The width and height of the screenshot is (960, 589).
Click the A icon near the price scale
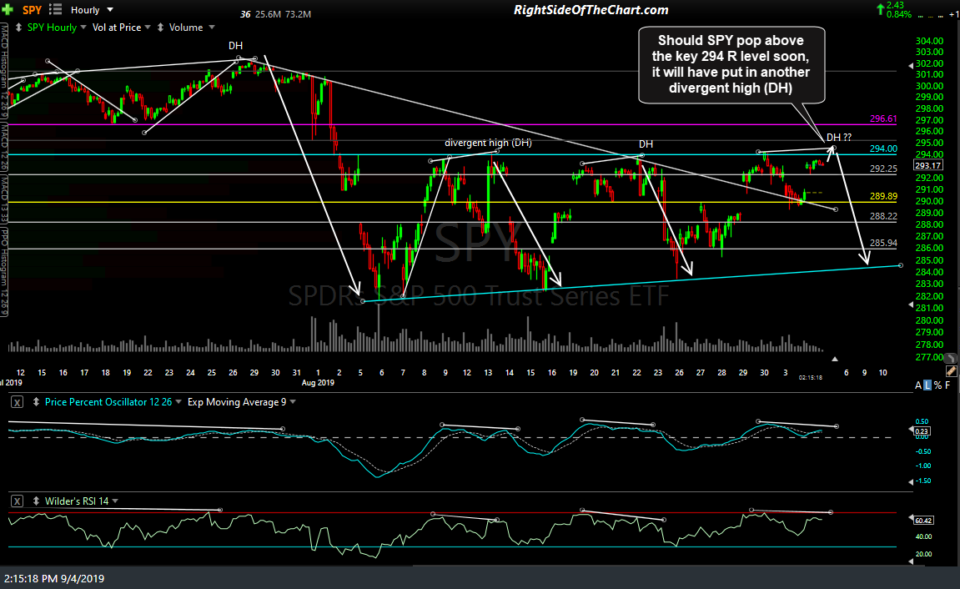pyautogui.click(x=918, y=384)
